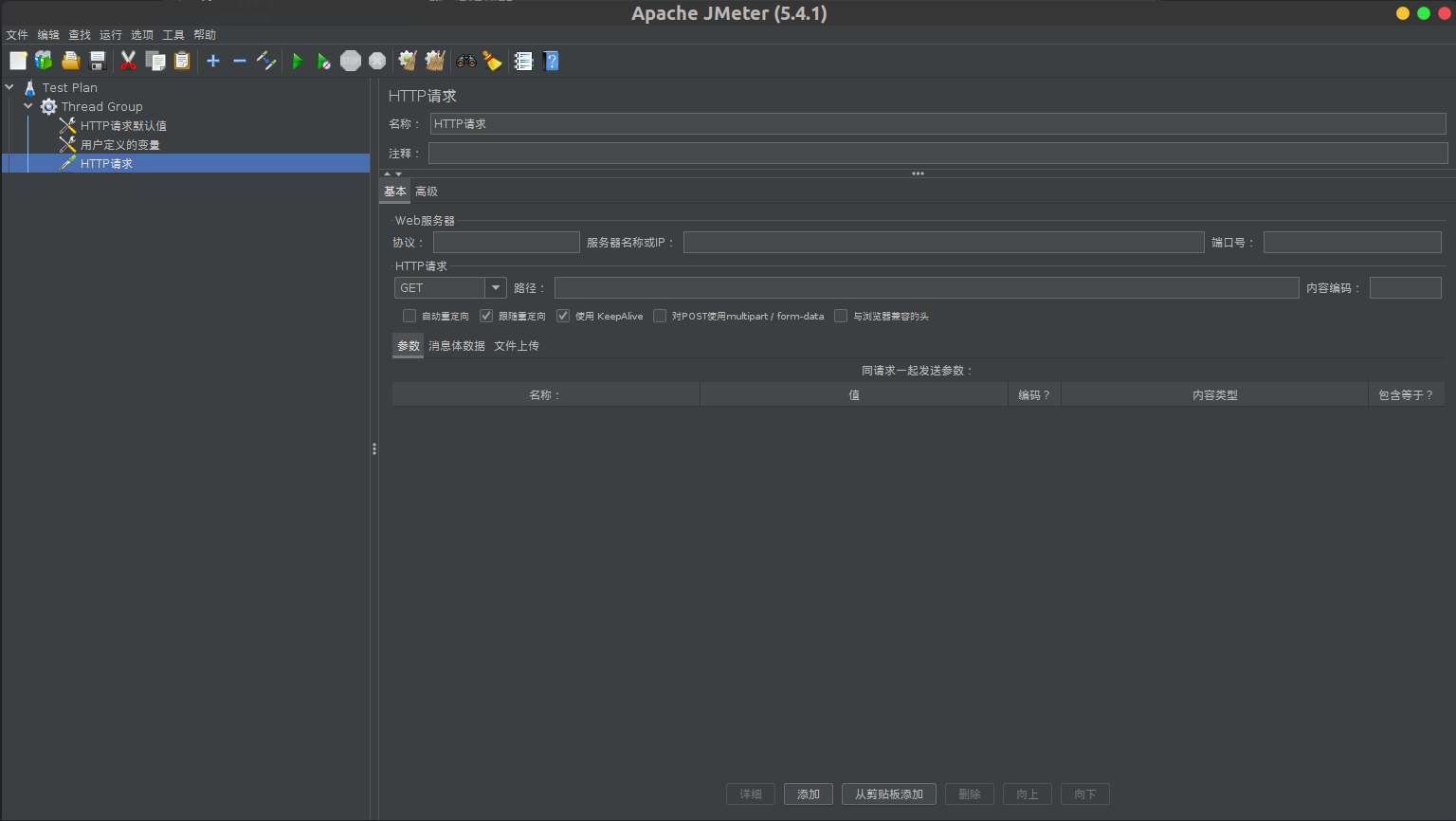Uncheck the 使用 KeepAlive checkbox
The image size is (1456, 821).
pos(563,316)
